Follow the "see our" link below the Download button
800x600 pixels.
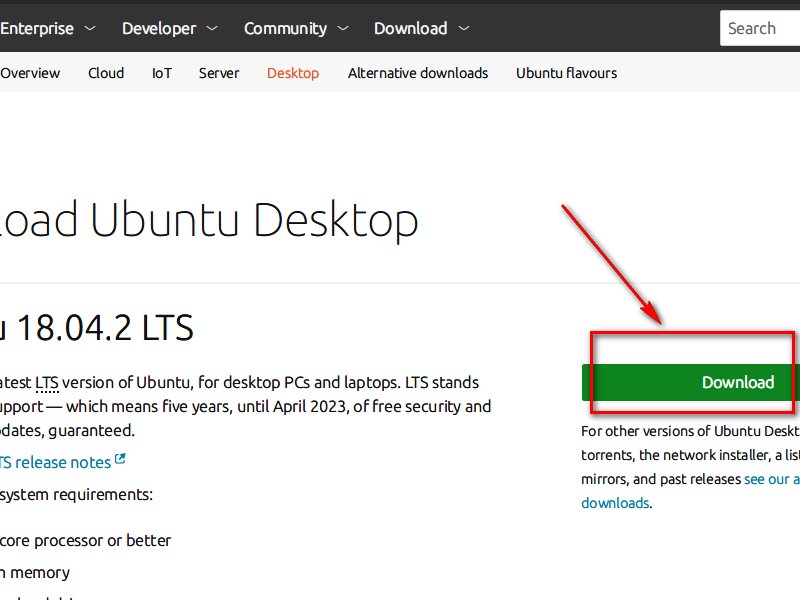coord(770,479)
